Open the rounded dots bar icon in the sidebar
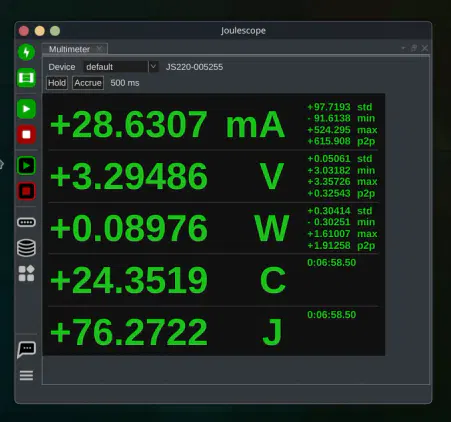Viewport: 451px width, 422px height. (26, 222)
